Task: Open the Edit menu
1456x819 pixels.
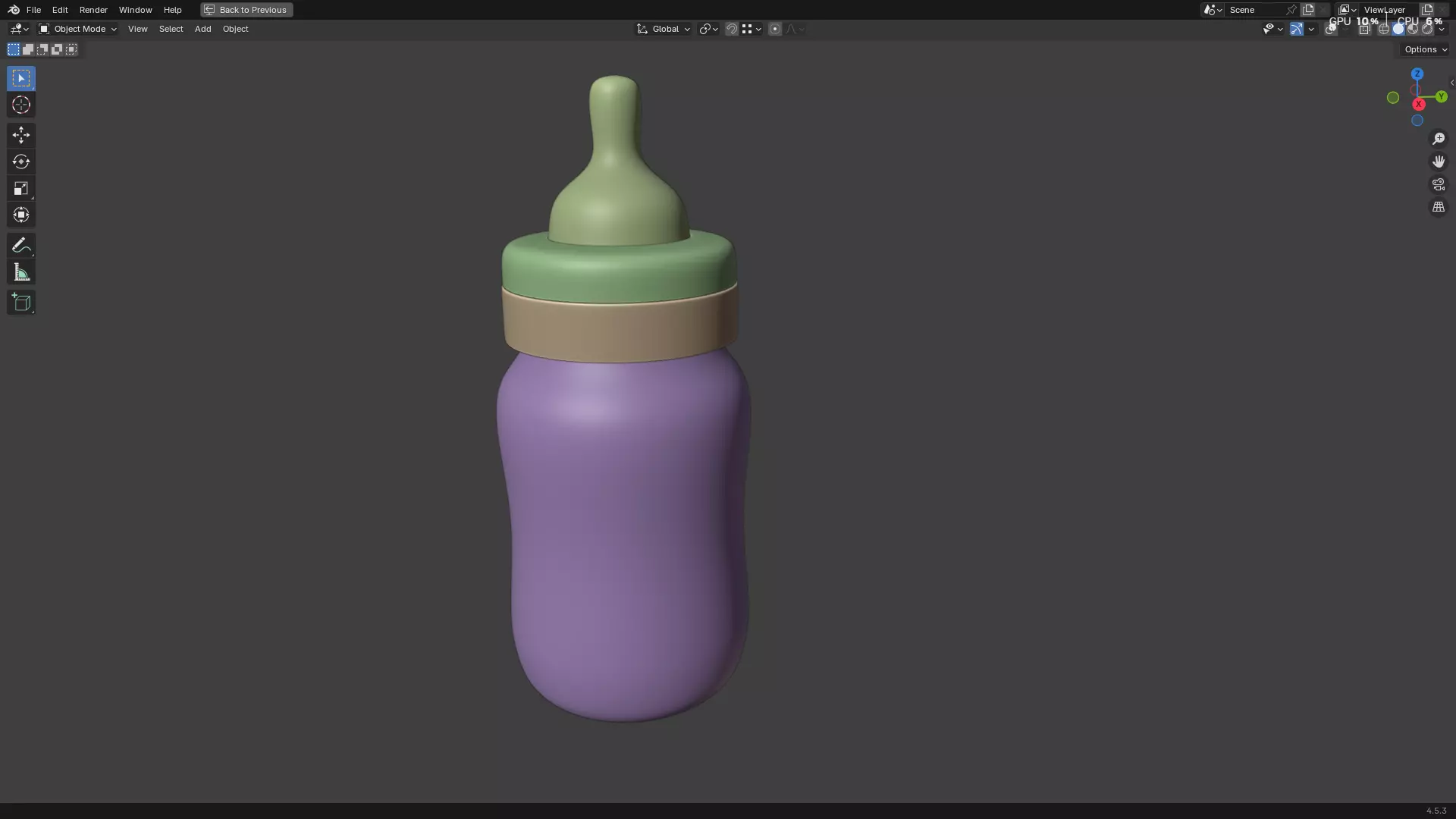Action: point(60,10)
